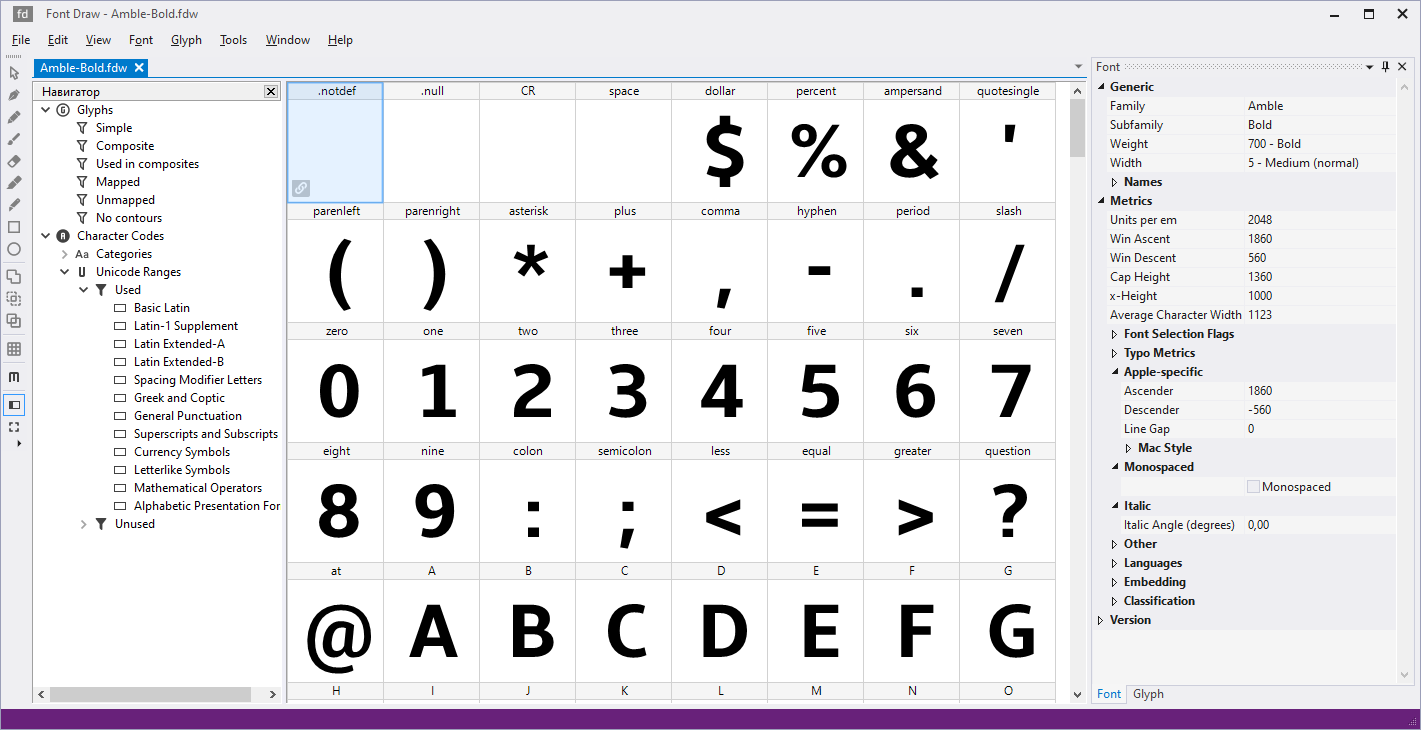
Task: Show more tools via toolbar overflow arrow
Action: click(x=18, y=443)
